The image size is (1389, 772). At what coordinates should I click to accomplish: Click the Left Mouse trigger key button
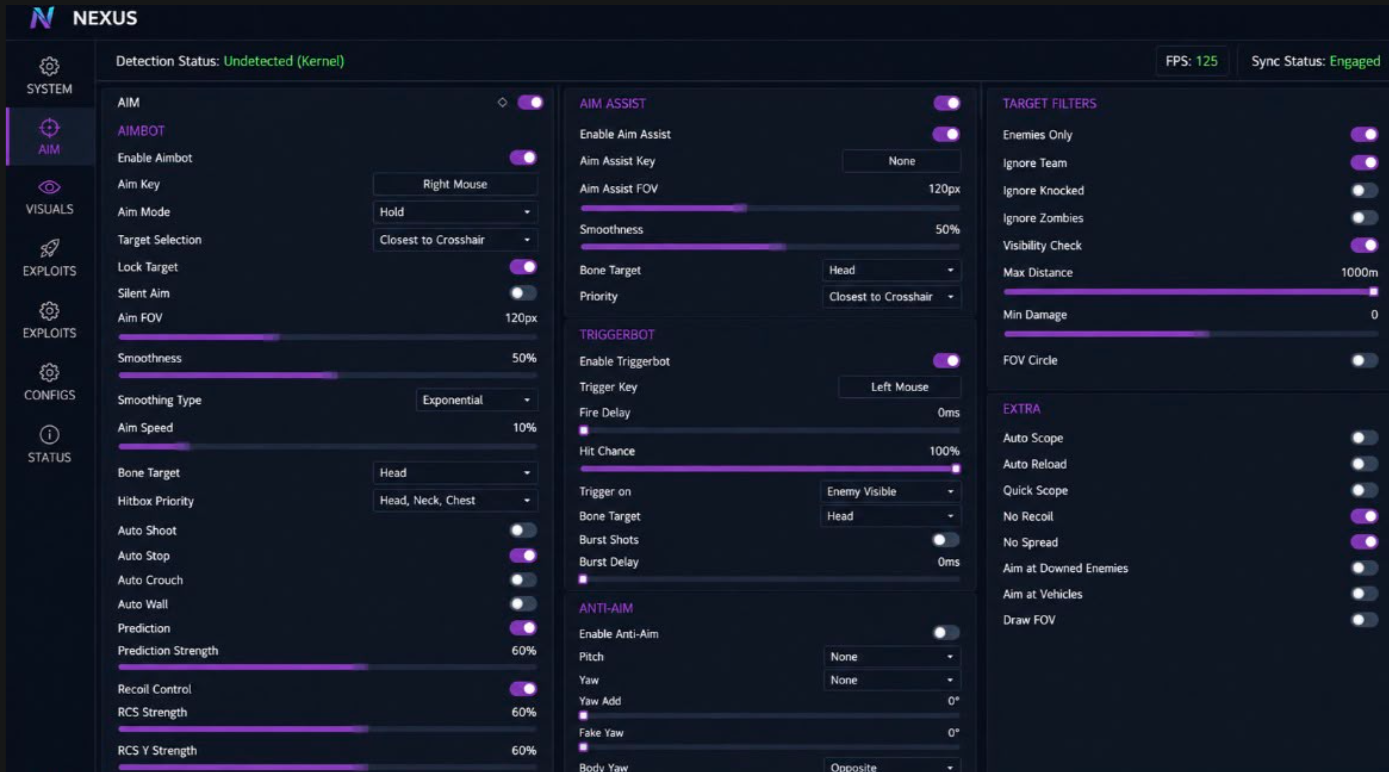click(899, 387)
